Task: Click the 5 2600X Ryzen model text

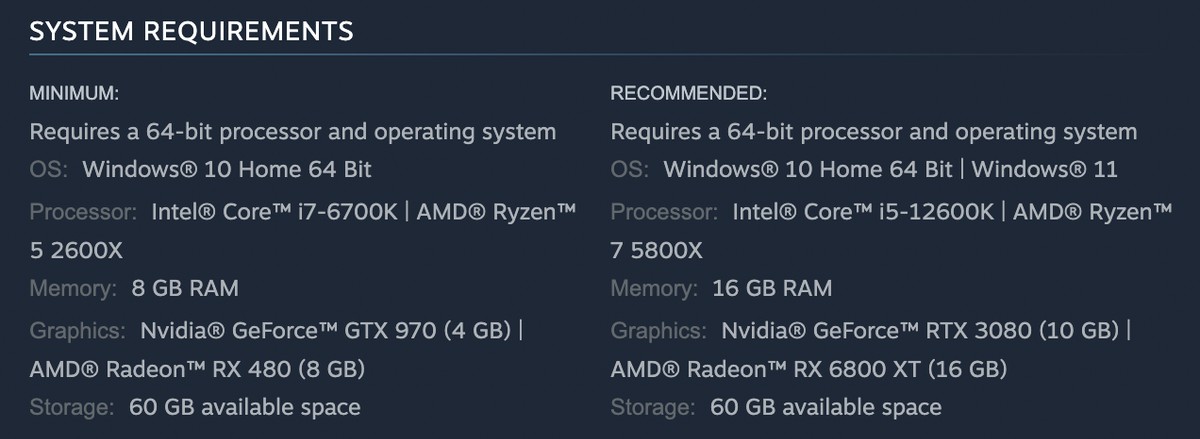Action: point(76,251)
